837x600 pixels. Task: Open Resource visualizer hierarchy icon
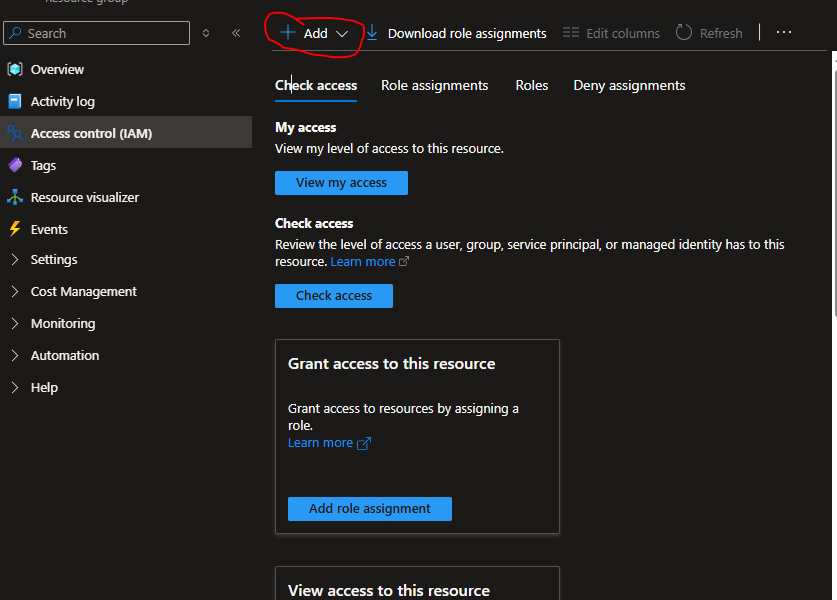tap(15, 198)
